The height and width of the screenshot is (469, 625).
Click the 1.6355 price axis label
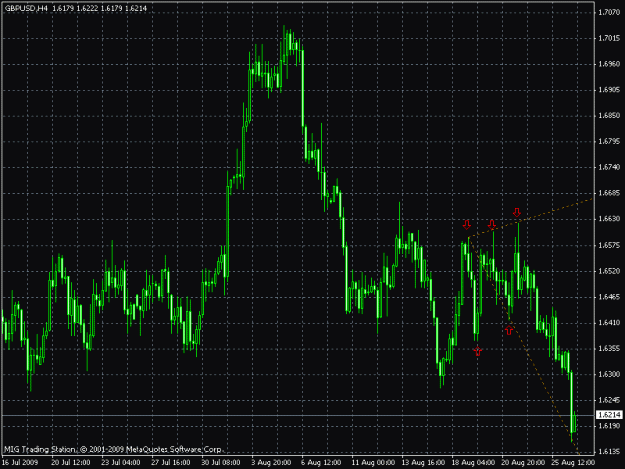[x=609, y=348]
